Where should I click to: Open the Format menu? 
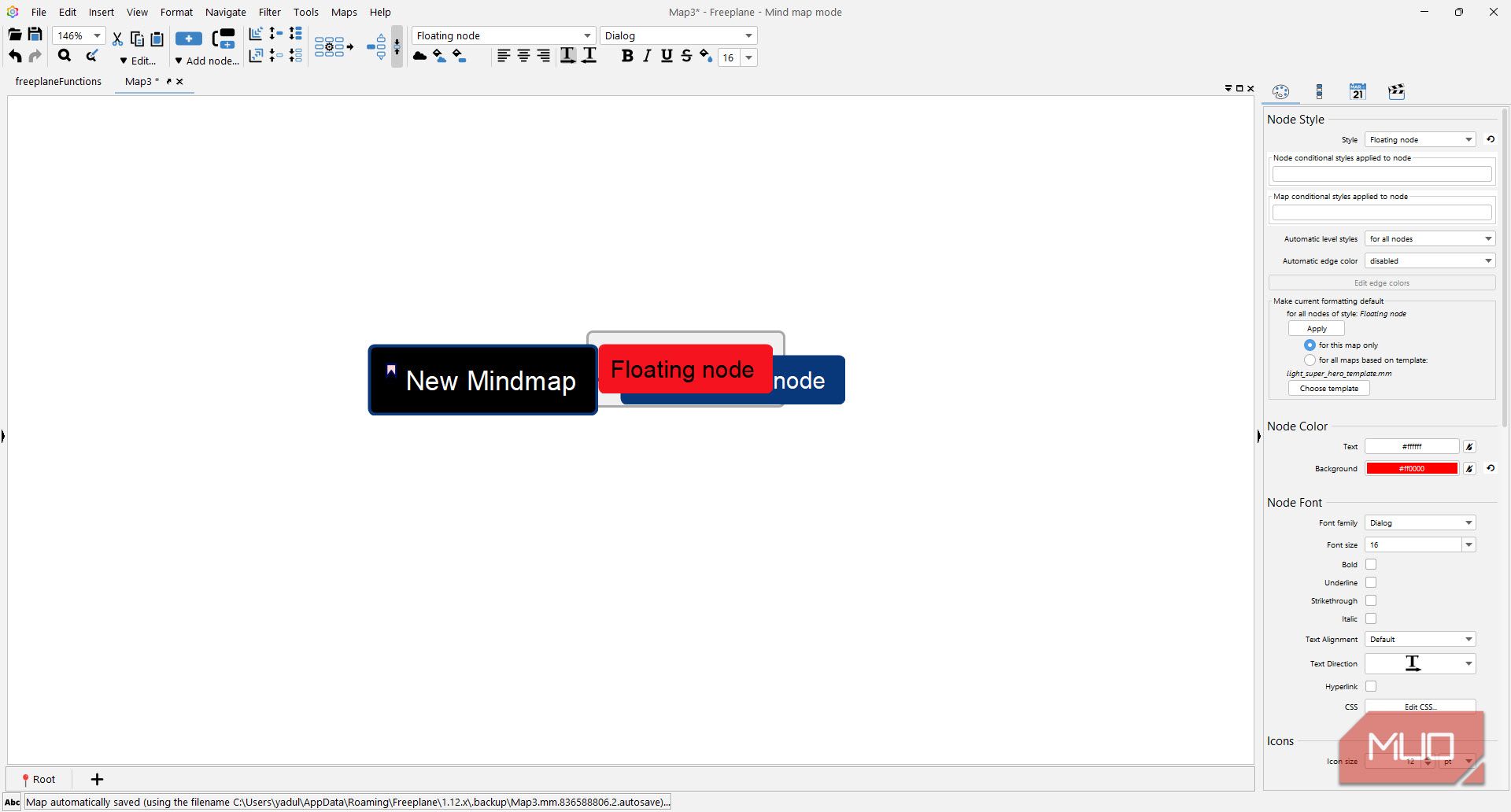(x=176, y=12)
